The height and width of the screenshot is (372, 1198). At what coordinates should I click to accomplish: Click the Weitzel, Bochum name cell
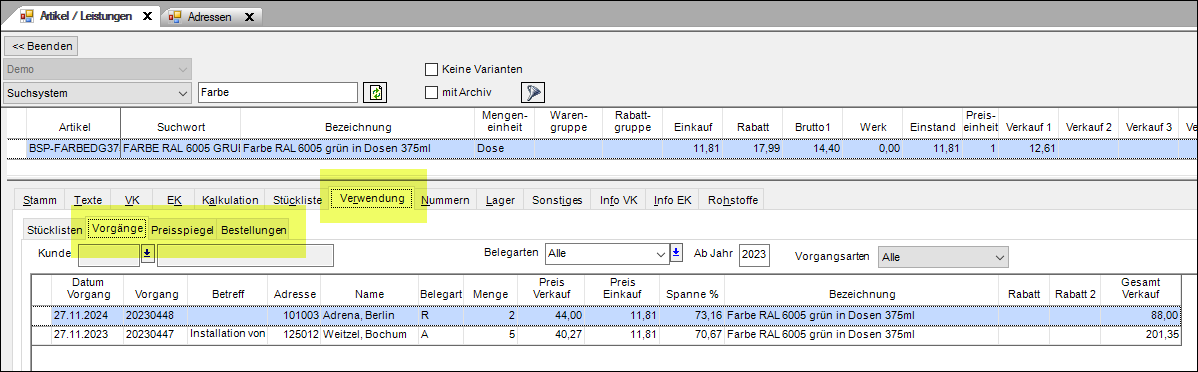369,334
